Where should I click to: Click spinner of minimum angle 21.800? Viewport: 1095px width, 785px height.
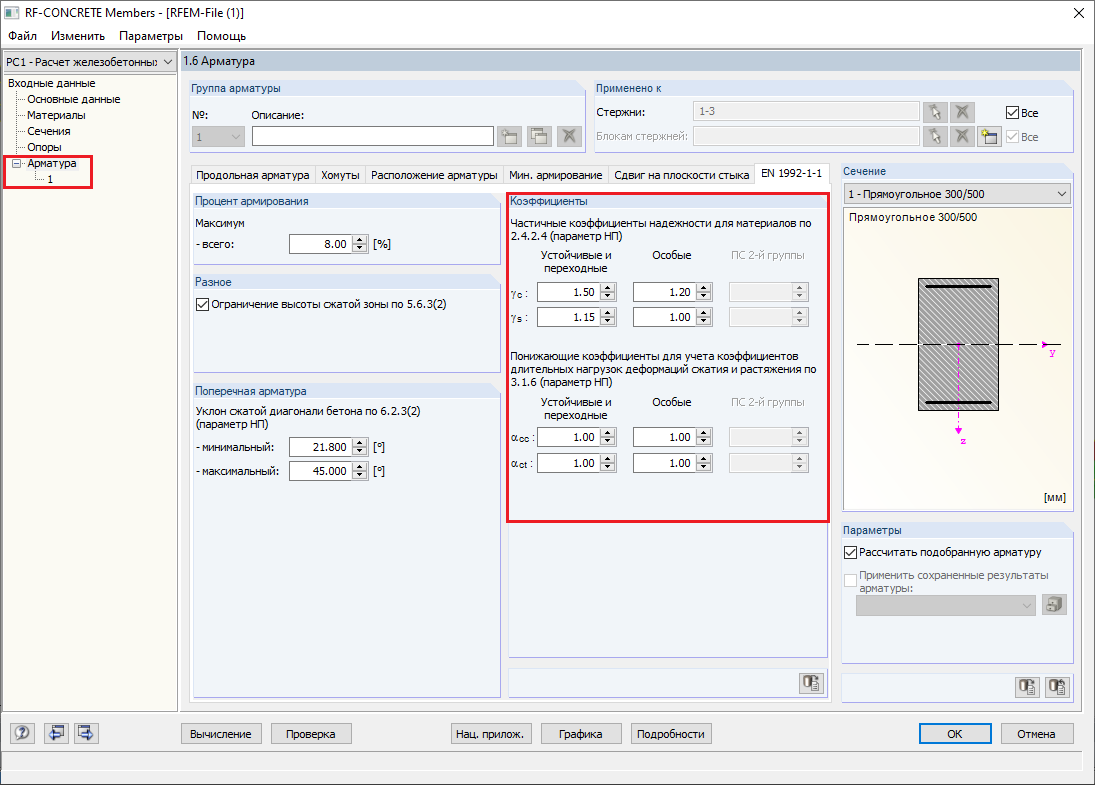point(360,447)
